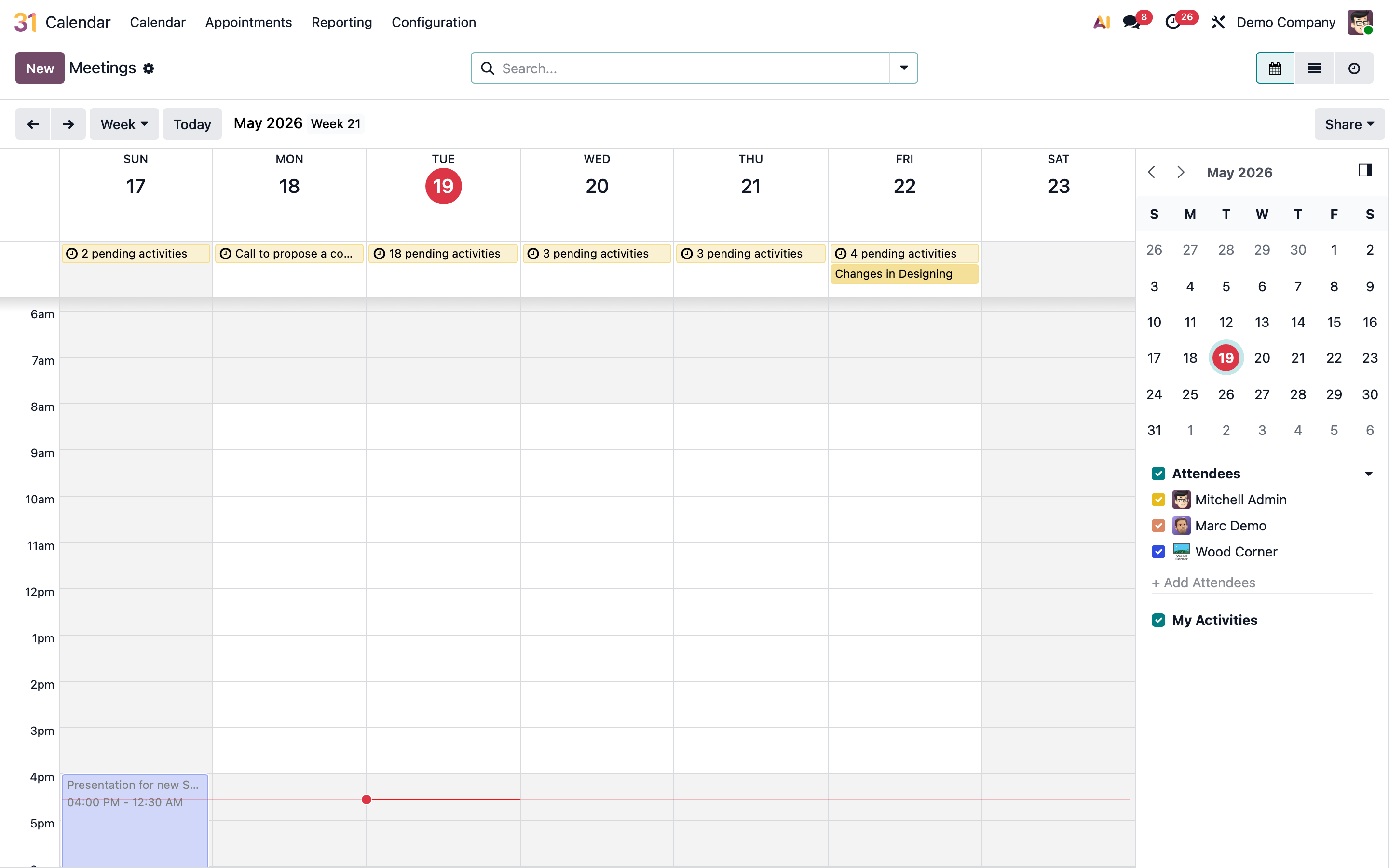The width and height of the screenshot is (1389, 868).
Task: Open 3 pending activities on Thursday
Action: (x=751, y=253)
